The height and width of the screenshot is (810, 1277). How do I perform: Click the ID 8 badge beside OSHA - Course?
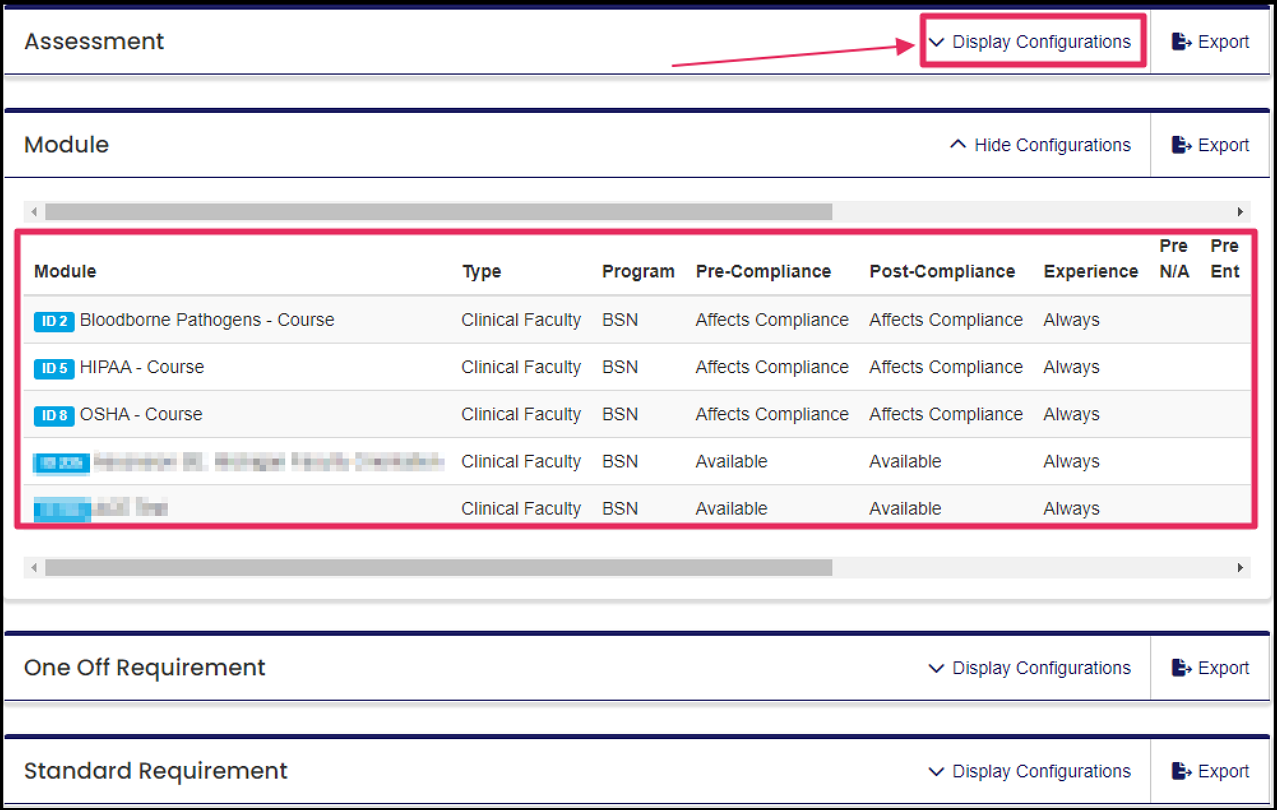pos(53,414)
